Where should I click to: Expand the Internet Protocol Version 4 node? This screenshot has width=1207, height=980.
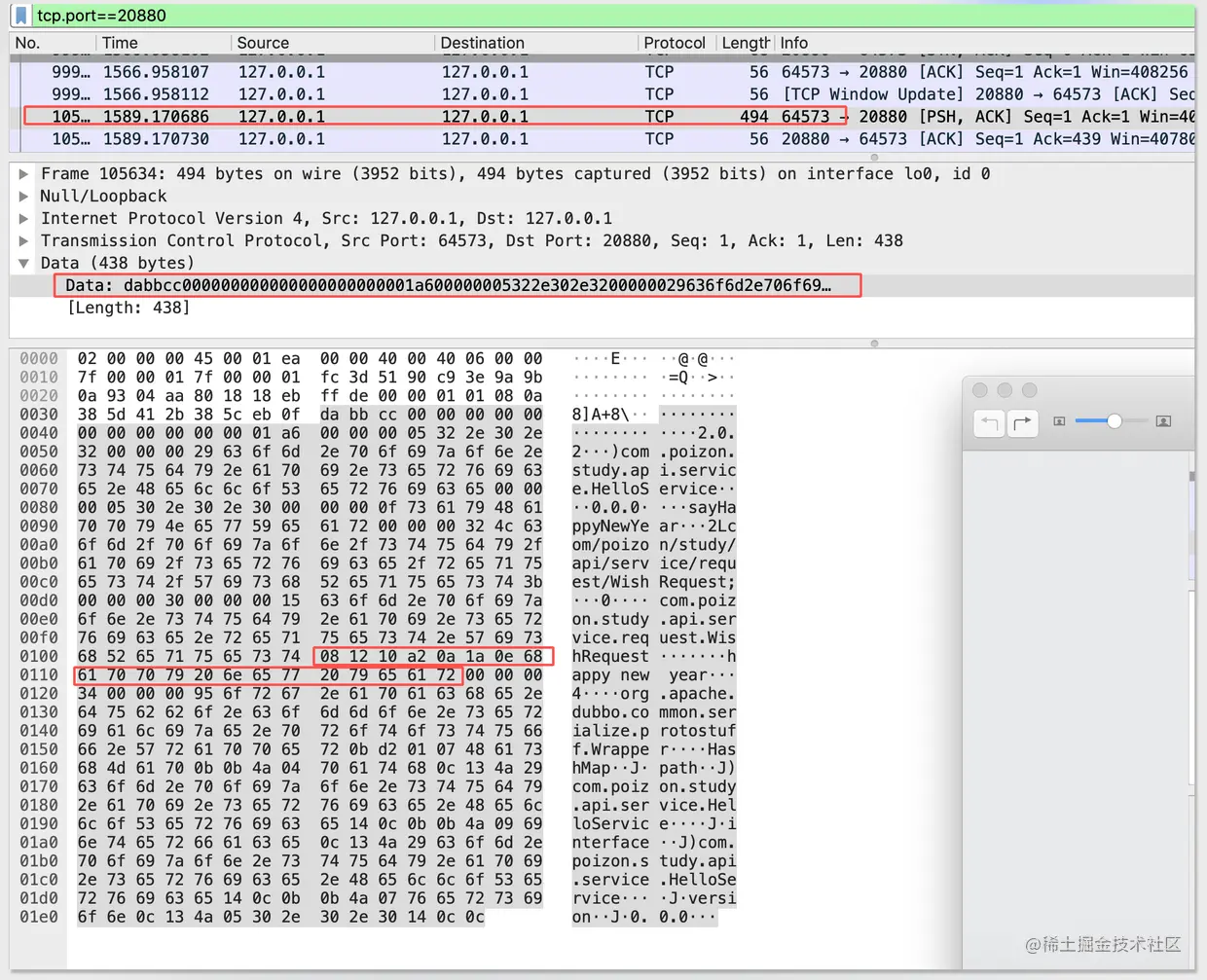point(23,219)
